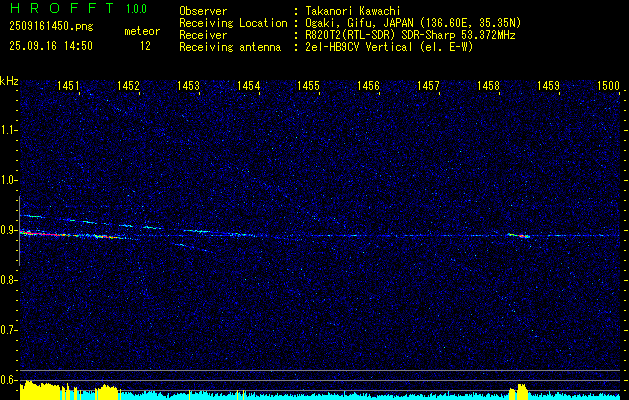Image resolution: width=629 pixels, height=400 pixels.
Task: Click the 0.7 kHz frequency label
Action: [x=9, y=330]
